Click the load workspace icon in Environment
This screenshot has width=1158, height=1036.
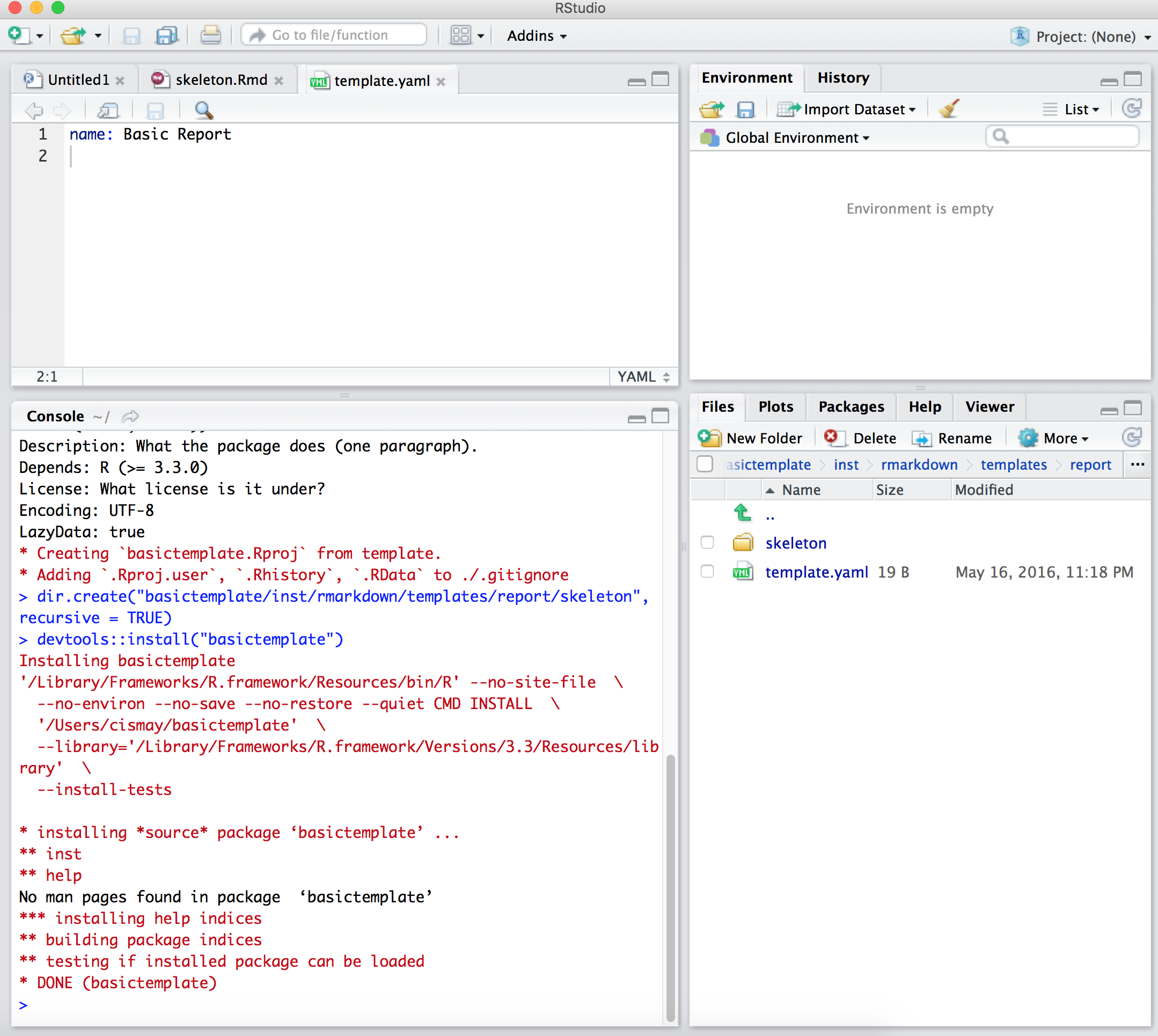[712, 109]
